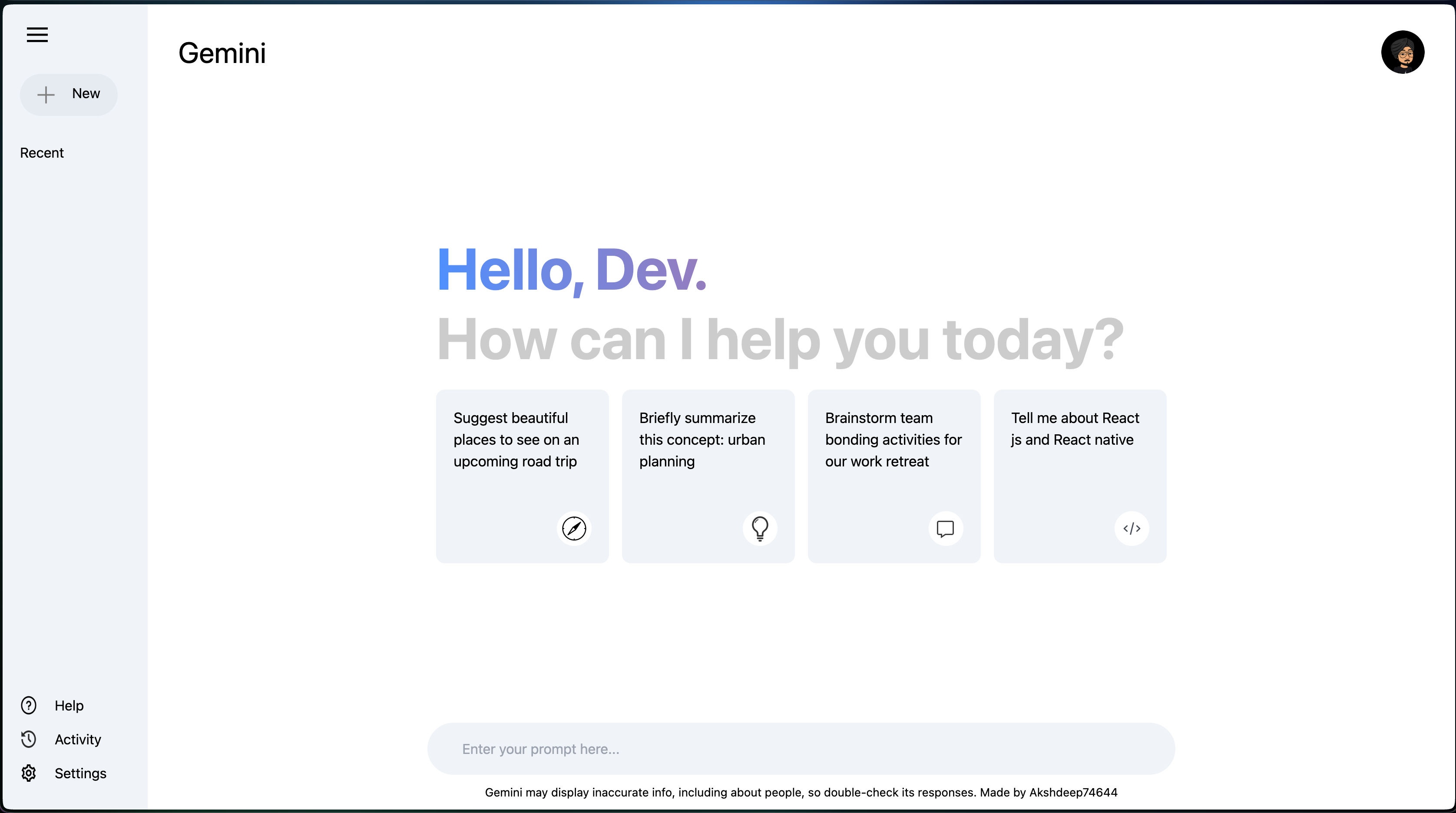Image resolution: width=1456 pixels, height=813 pixels.
Task: Click the plus icon for new chat
Action: [x=46, y=94]
